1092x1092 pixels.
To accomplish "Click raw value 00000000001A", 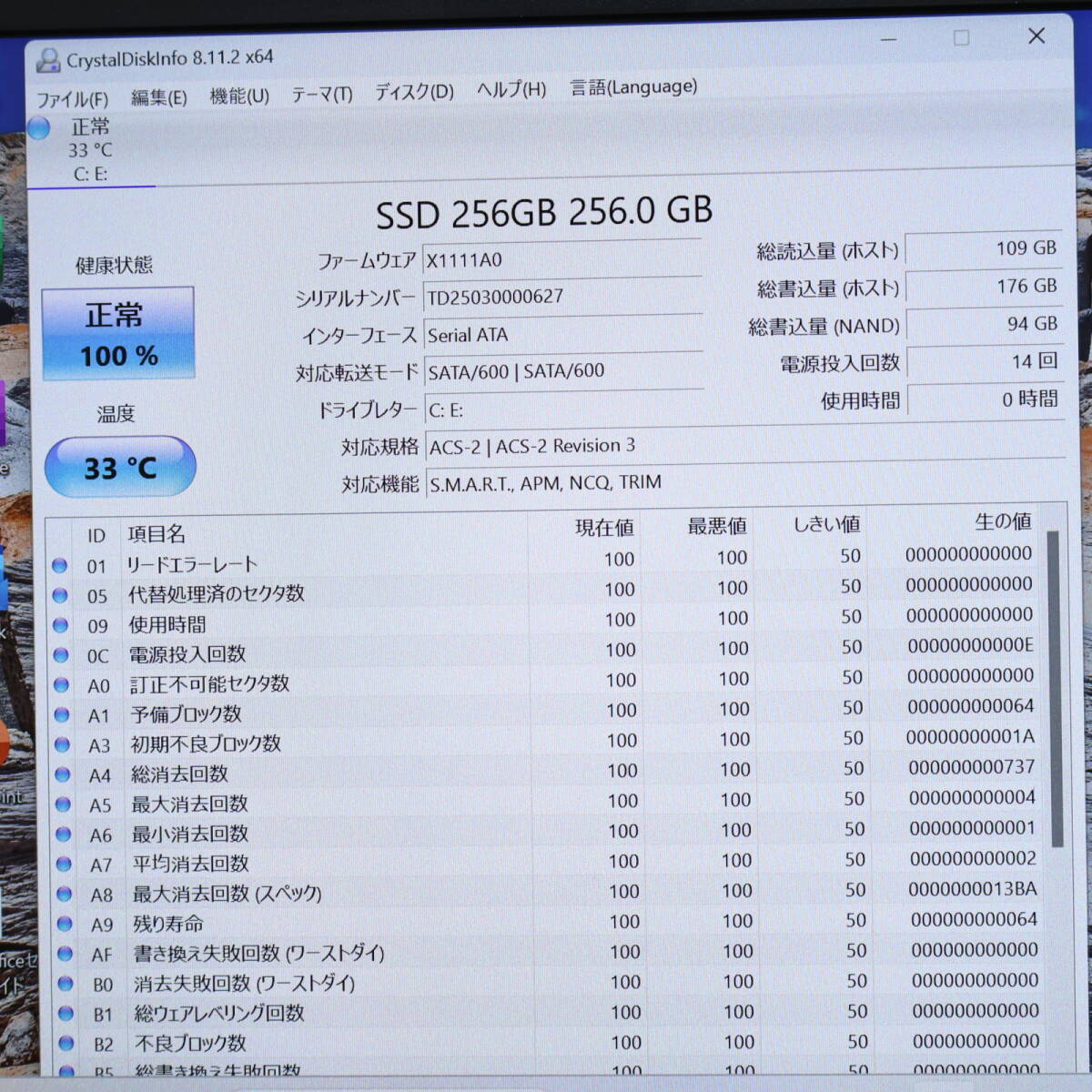I will coord(971,736).
